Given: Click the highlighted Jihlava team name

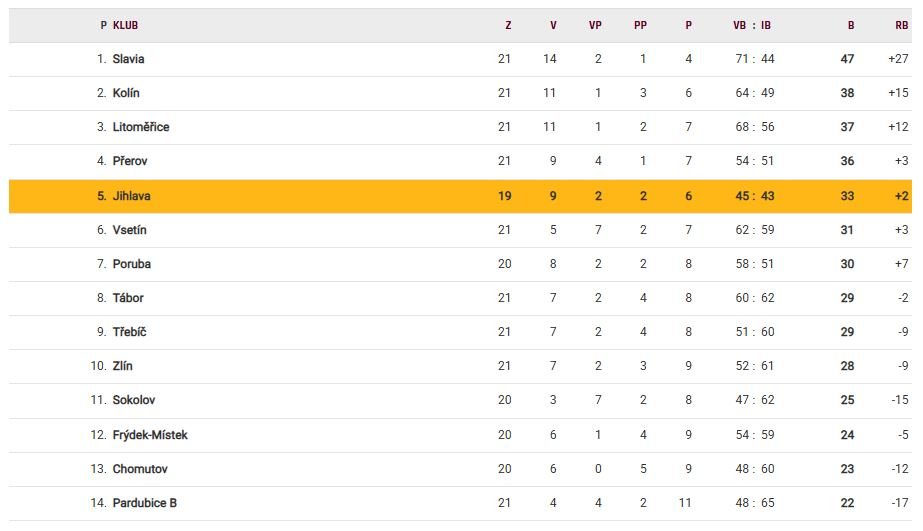Looking at the screenshot, I should (x=131, y=196).
